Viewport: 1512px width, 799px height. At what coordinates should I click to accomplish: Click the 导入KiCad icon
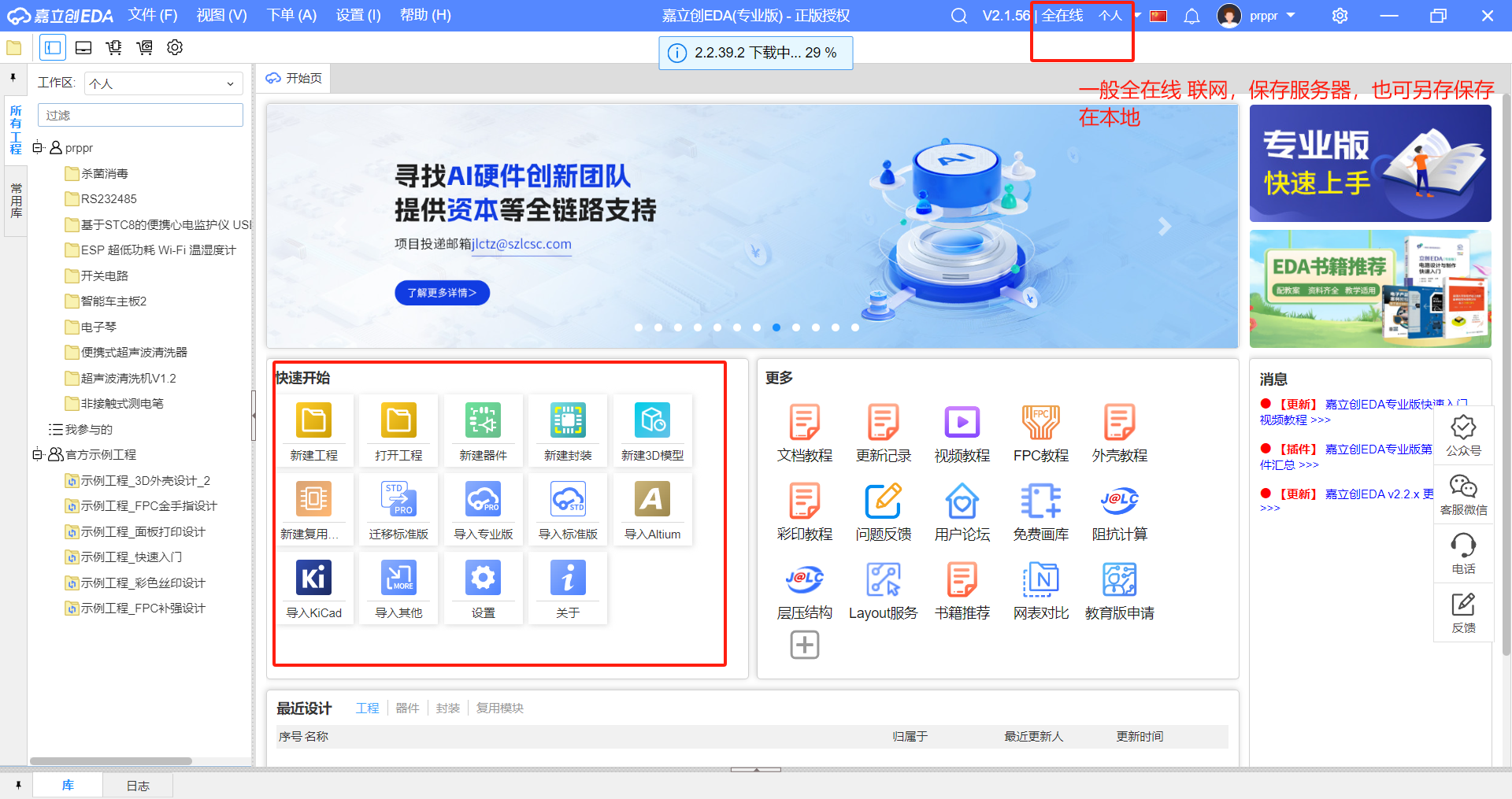coord(313,578)
